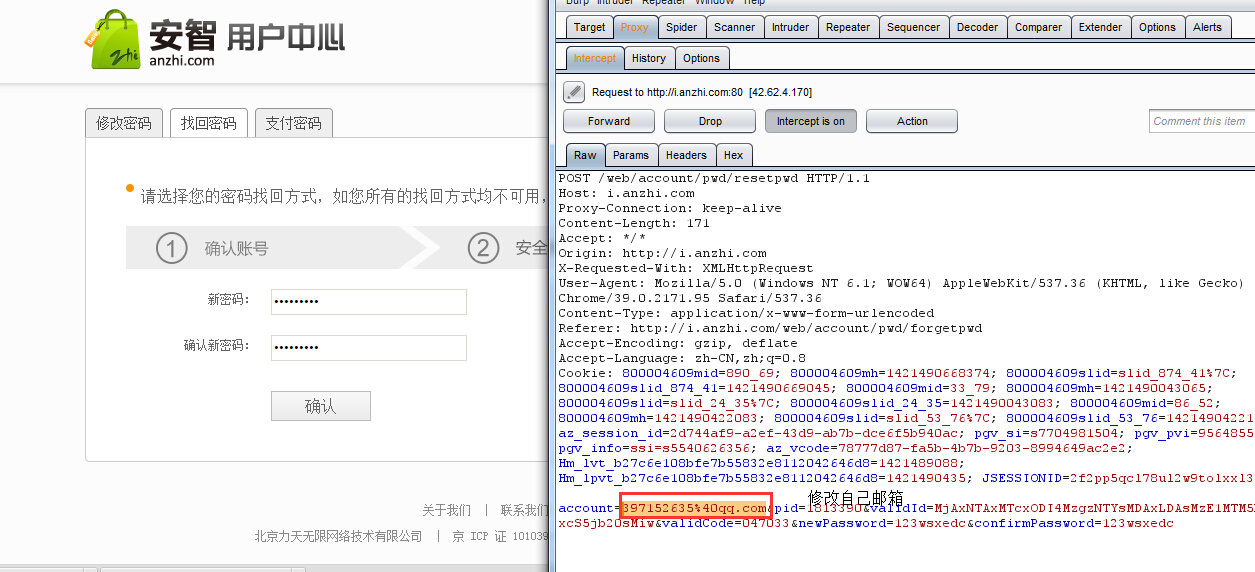Select the Comparer tab

pyautogui.click(x=1039, y=27)
